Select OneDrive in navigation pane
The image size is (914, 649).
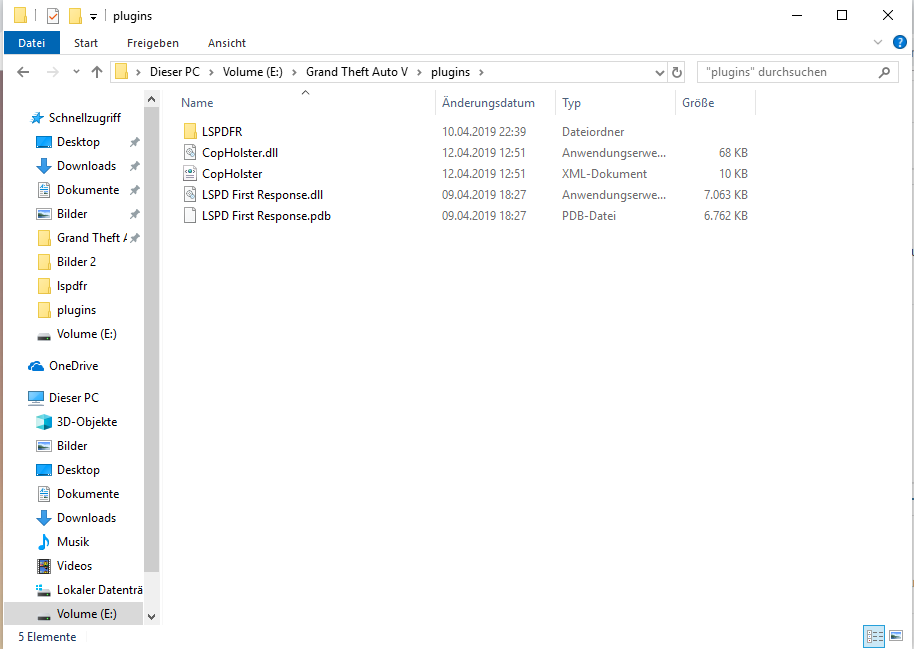(x=73, y=366)
